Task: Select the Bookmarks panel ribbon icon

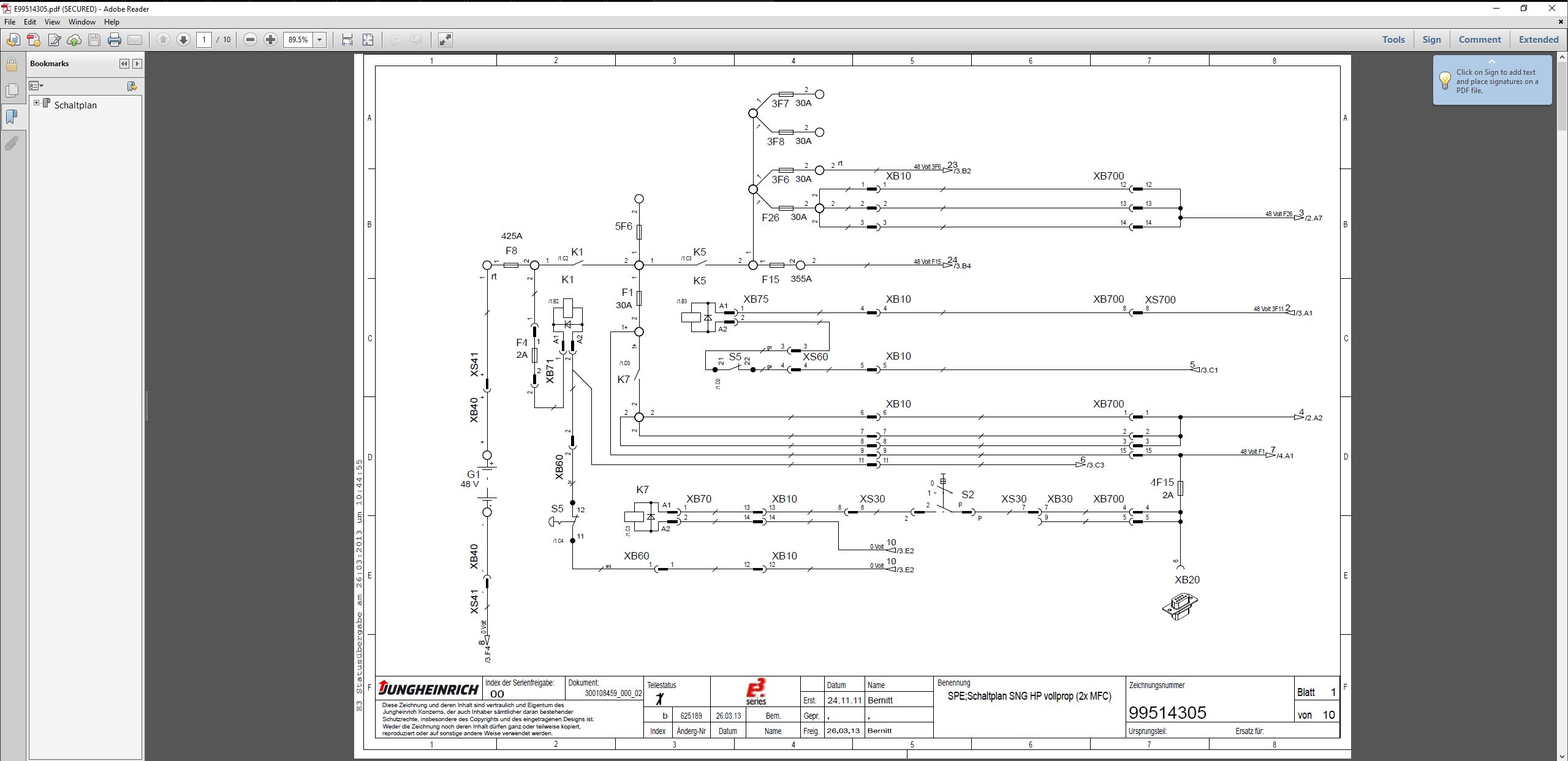Action: 12,116
